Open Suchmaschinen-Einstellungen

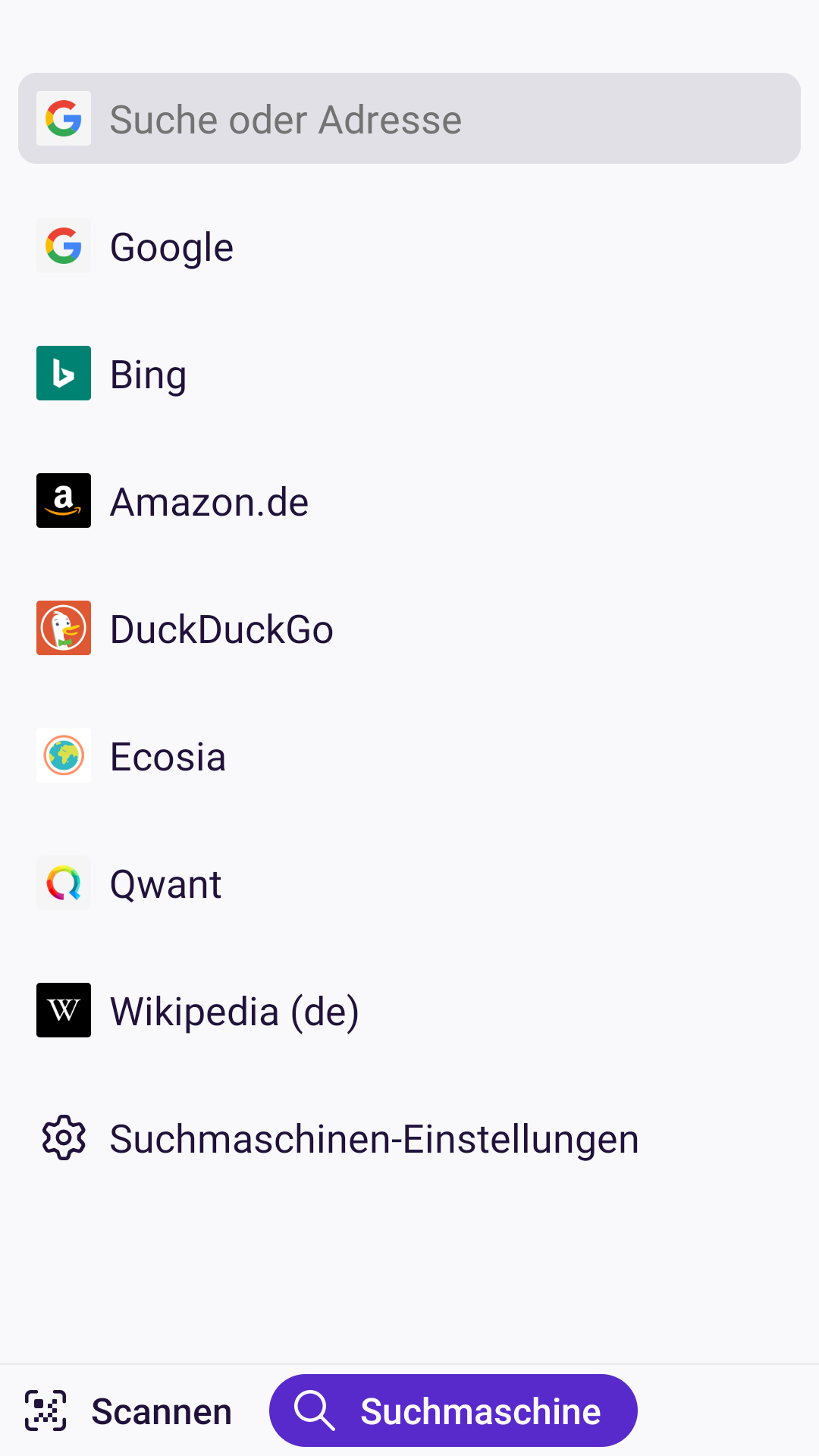point(375,1139)
